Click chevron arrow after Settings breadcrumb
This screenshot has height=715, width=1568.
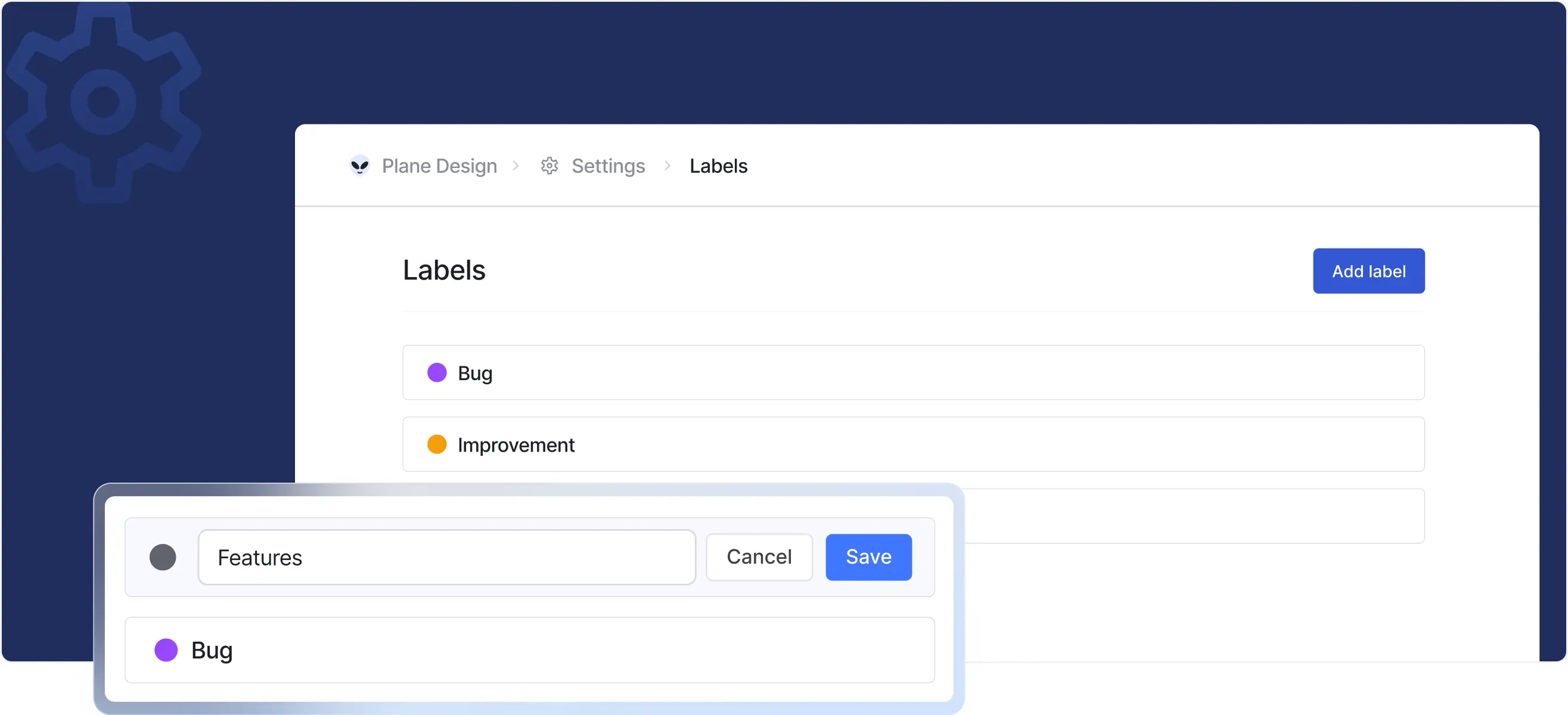[x=667, y=166]
